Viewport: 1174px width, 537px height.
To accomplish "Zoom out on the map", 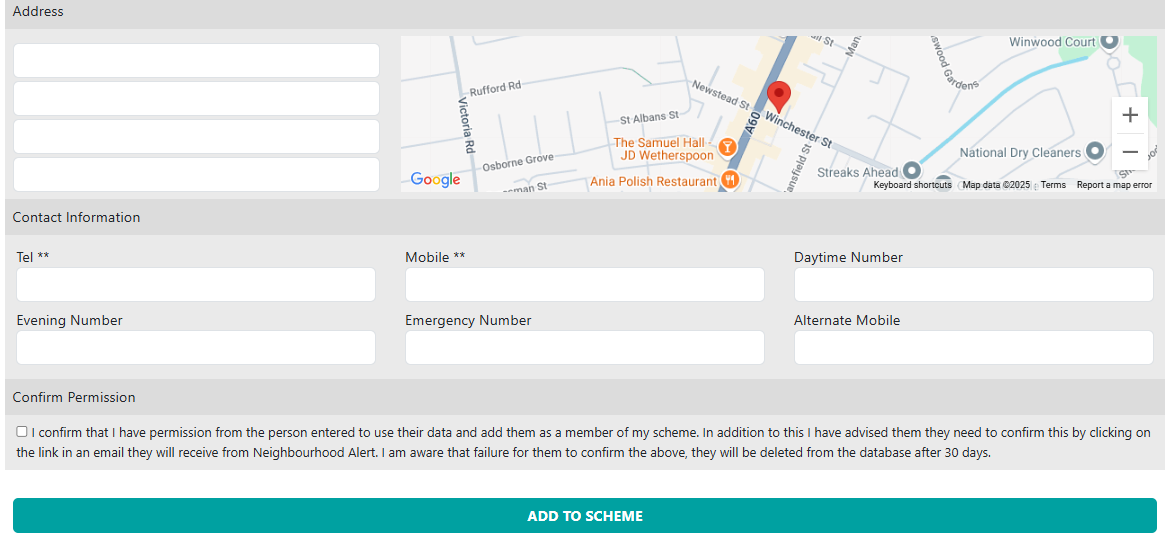I will tap(1130, 152).
